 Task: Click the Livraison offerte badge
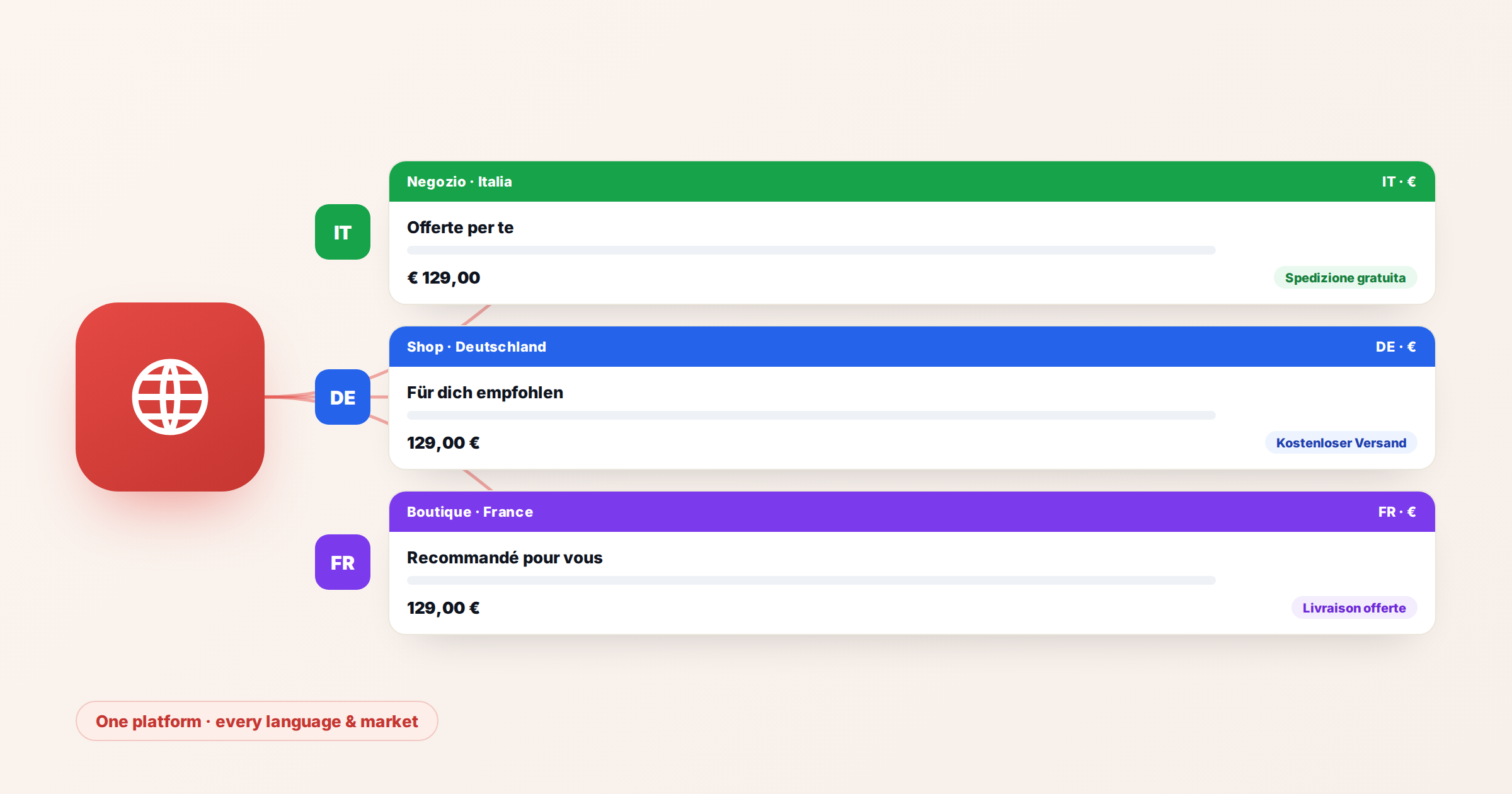click(1354, 608)
